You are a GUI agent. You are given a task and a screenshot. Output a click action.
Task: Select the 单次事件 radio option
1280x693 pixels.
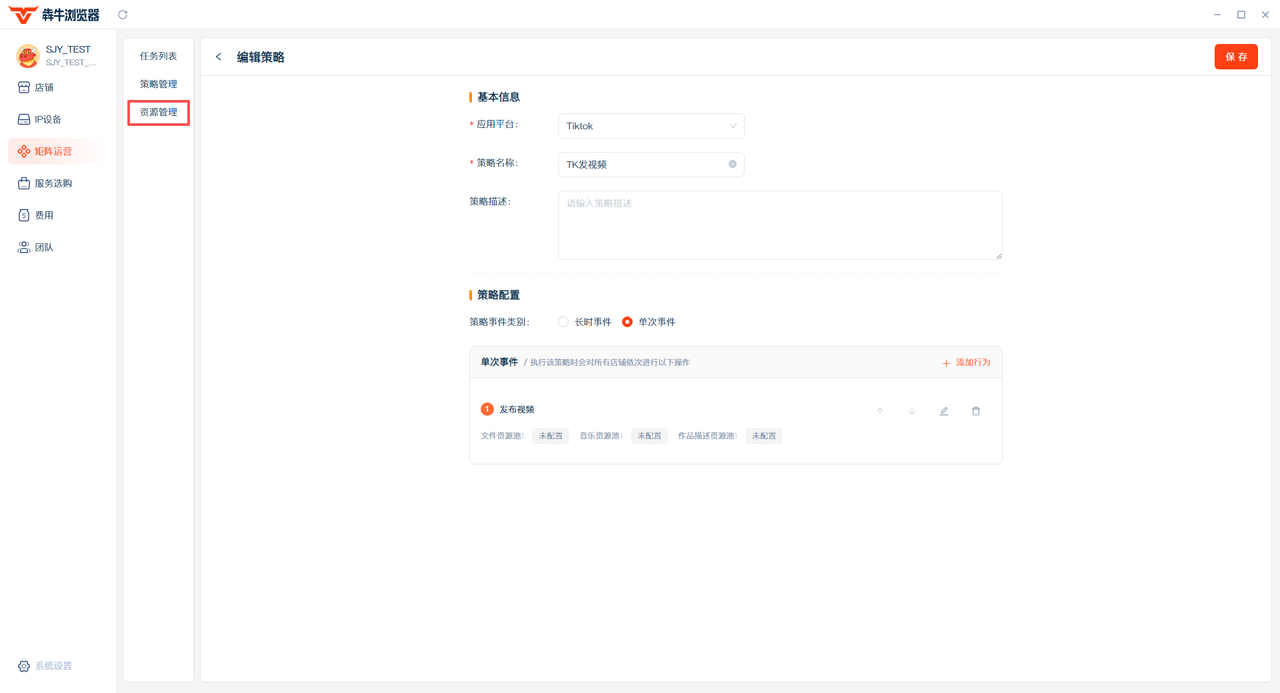point(628,322)
